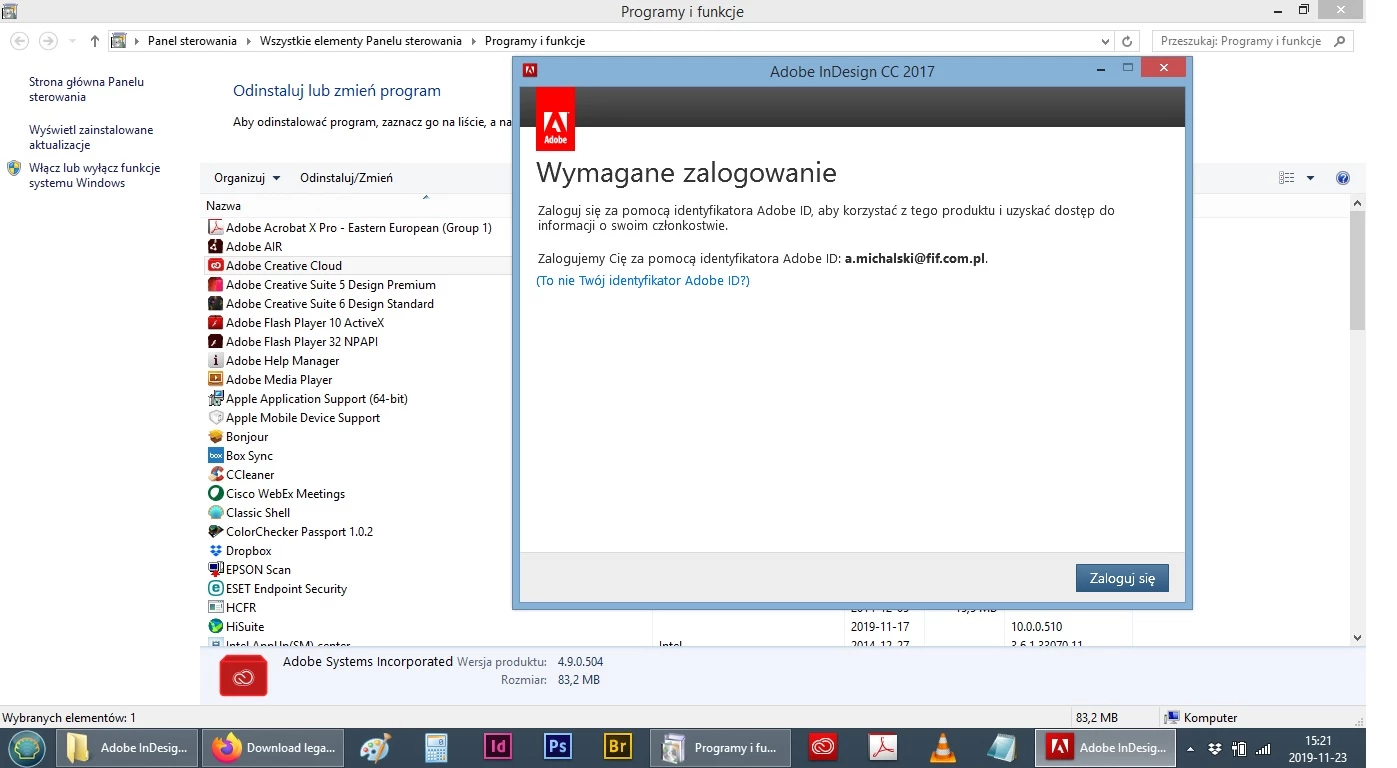Image resolution: width=1397 pixels, height=768 pixels.
Task: Click the change view icon
Action: (1287, 178)
